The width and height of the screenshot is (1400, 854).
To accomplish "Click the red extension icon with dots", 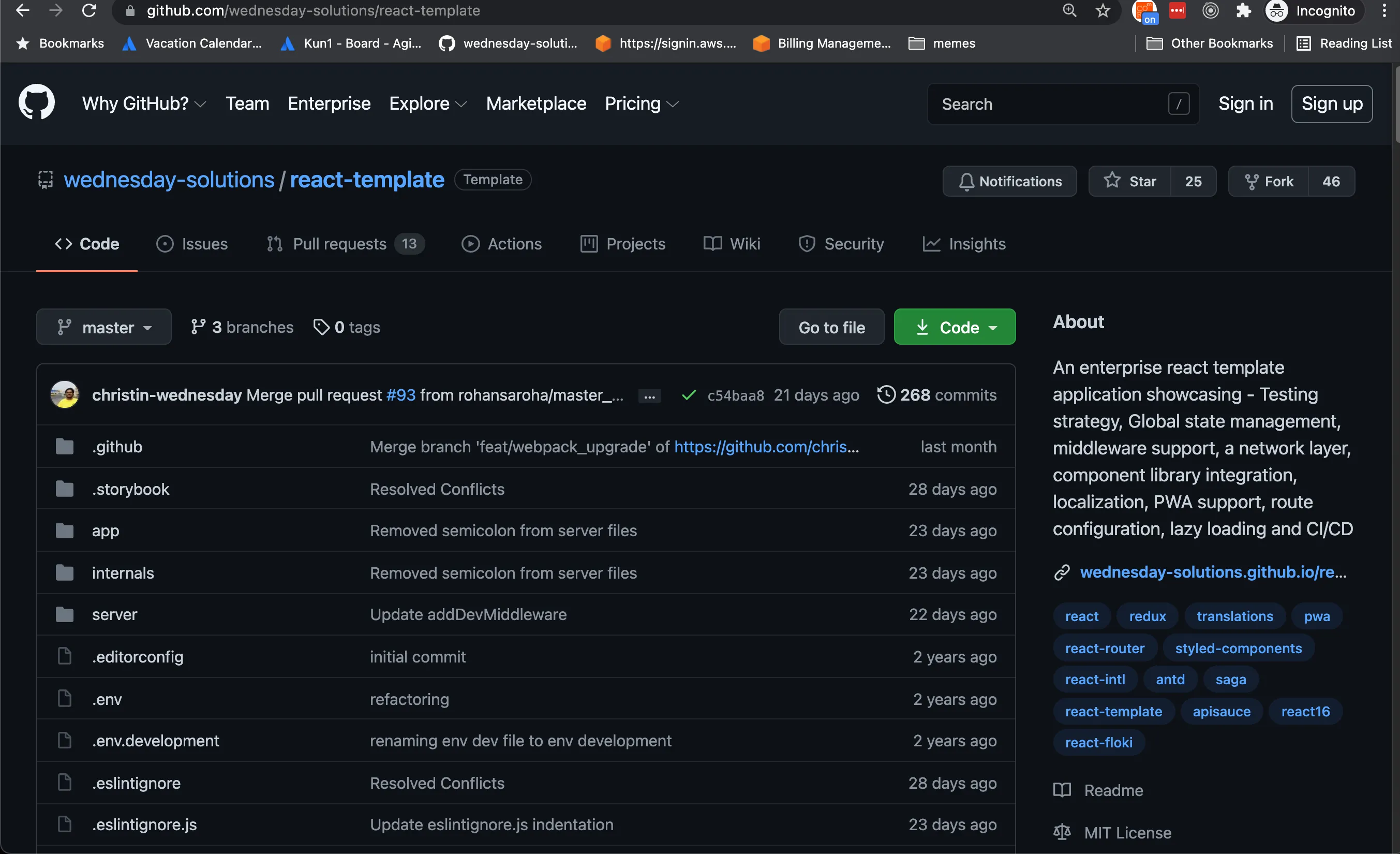I will pyautogui.click(x=1178, y=10).
